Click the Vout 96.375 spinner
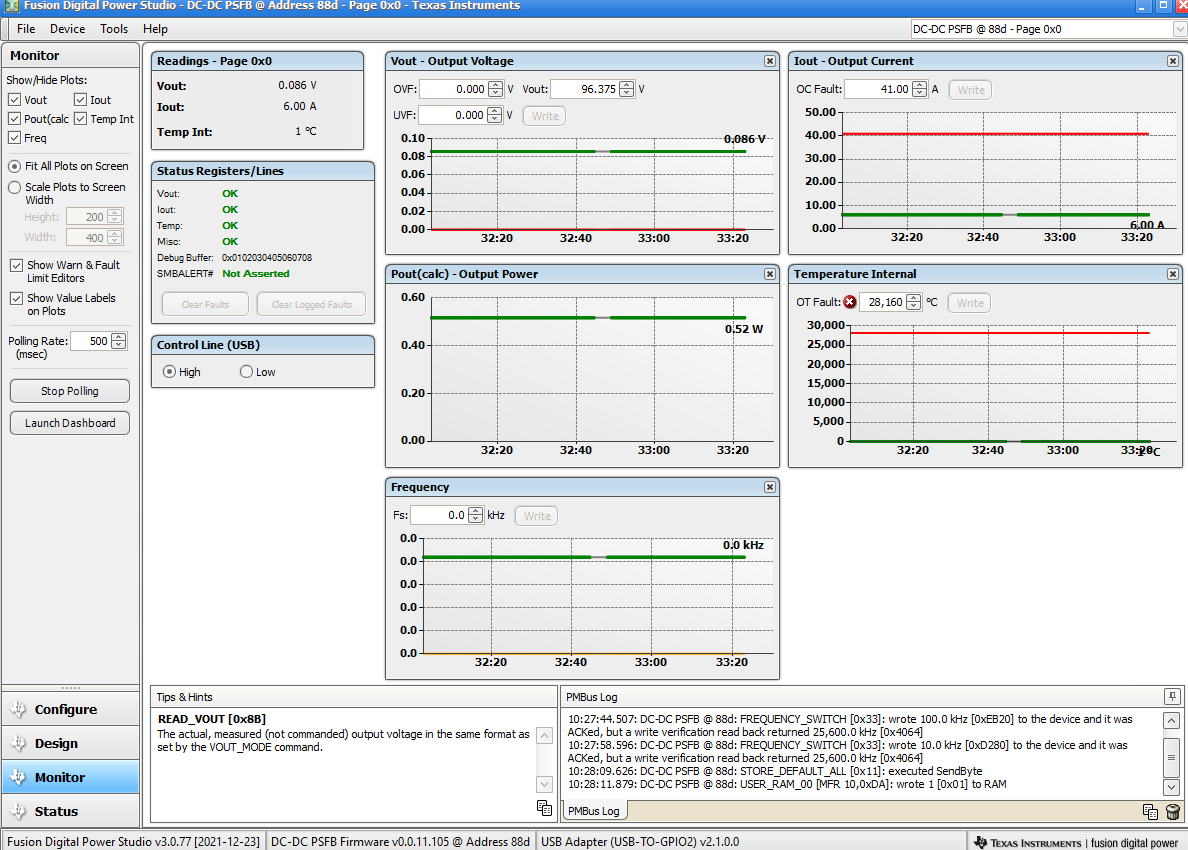The height and width of the screenshot is (850, 1188). [627, 89]
